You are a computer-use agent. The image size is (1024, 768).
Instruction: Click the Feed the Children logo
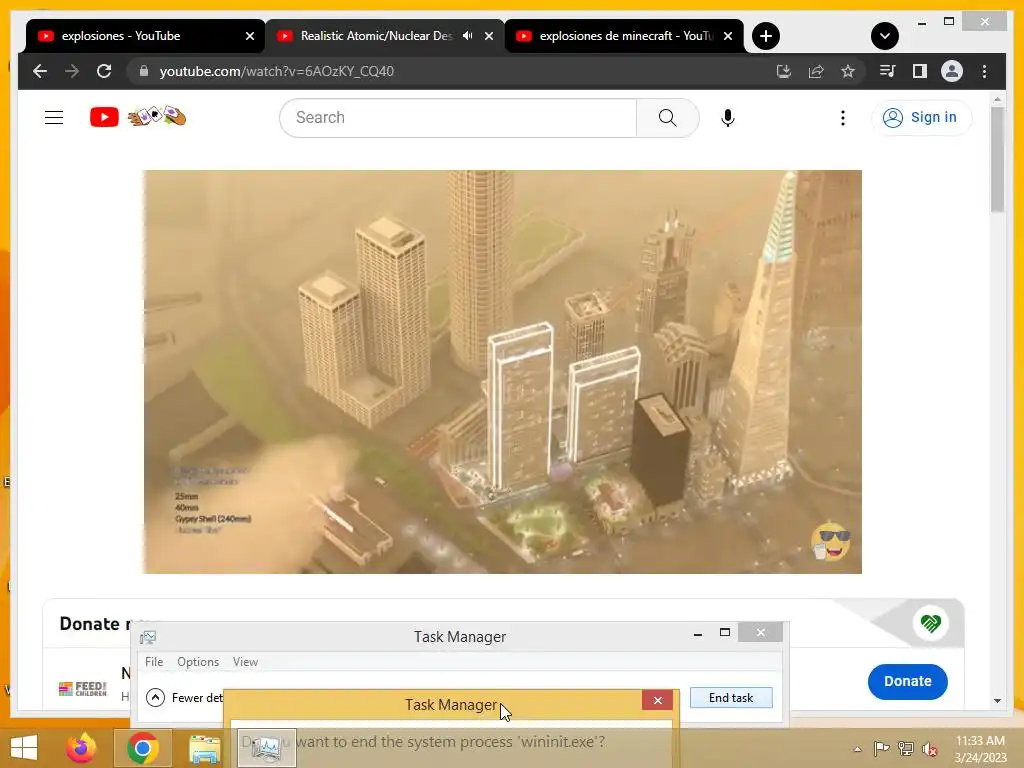click(83, 688)
